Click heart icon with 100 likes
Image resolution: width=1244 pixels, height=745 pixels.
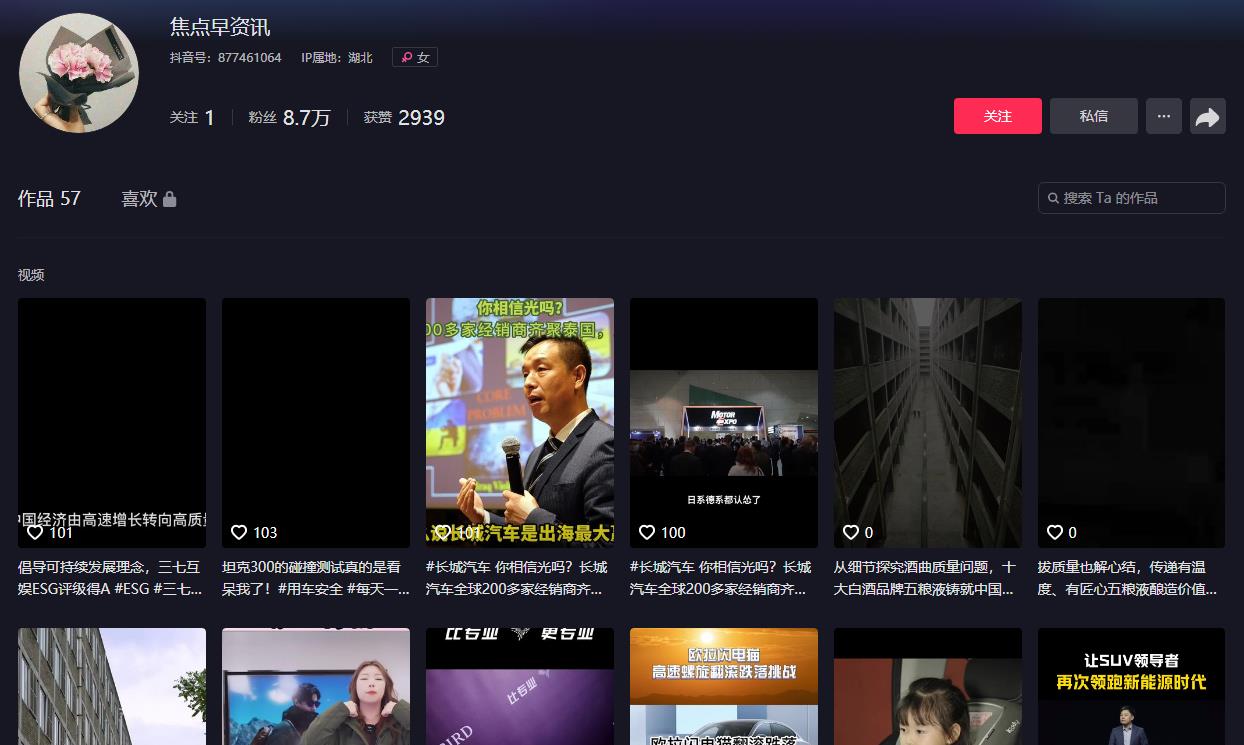pos(647,532)
